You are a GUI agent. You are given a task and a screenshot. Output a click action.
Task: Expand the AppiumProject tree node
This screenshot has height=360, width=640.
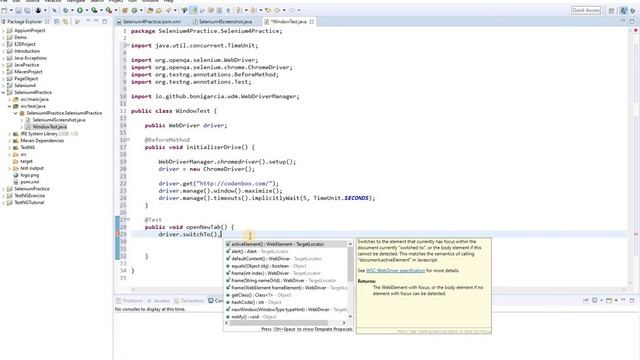[x=3, y=31]
